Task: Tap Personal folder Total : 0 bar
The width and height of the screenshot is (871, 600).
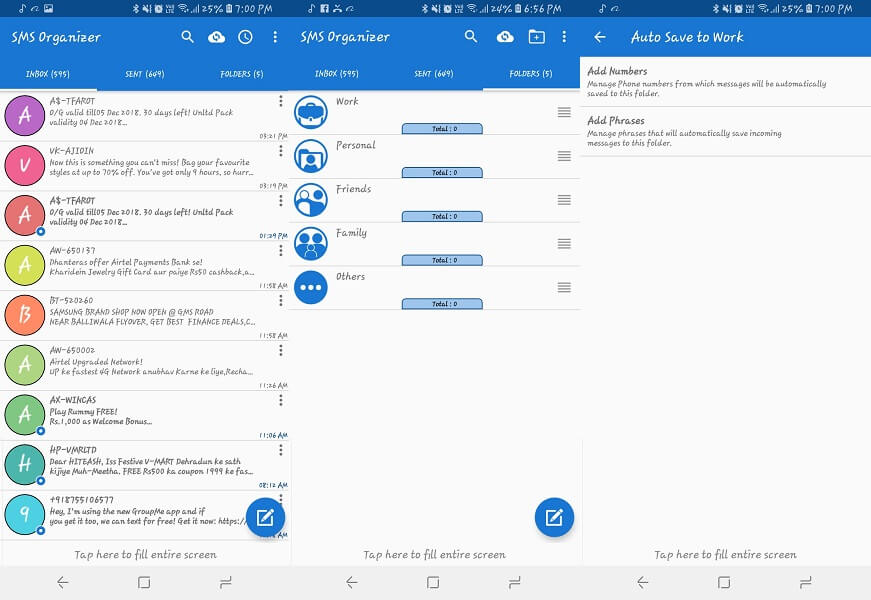Action: click(442, 173)
